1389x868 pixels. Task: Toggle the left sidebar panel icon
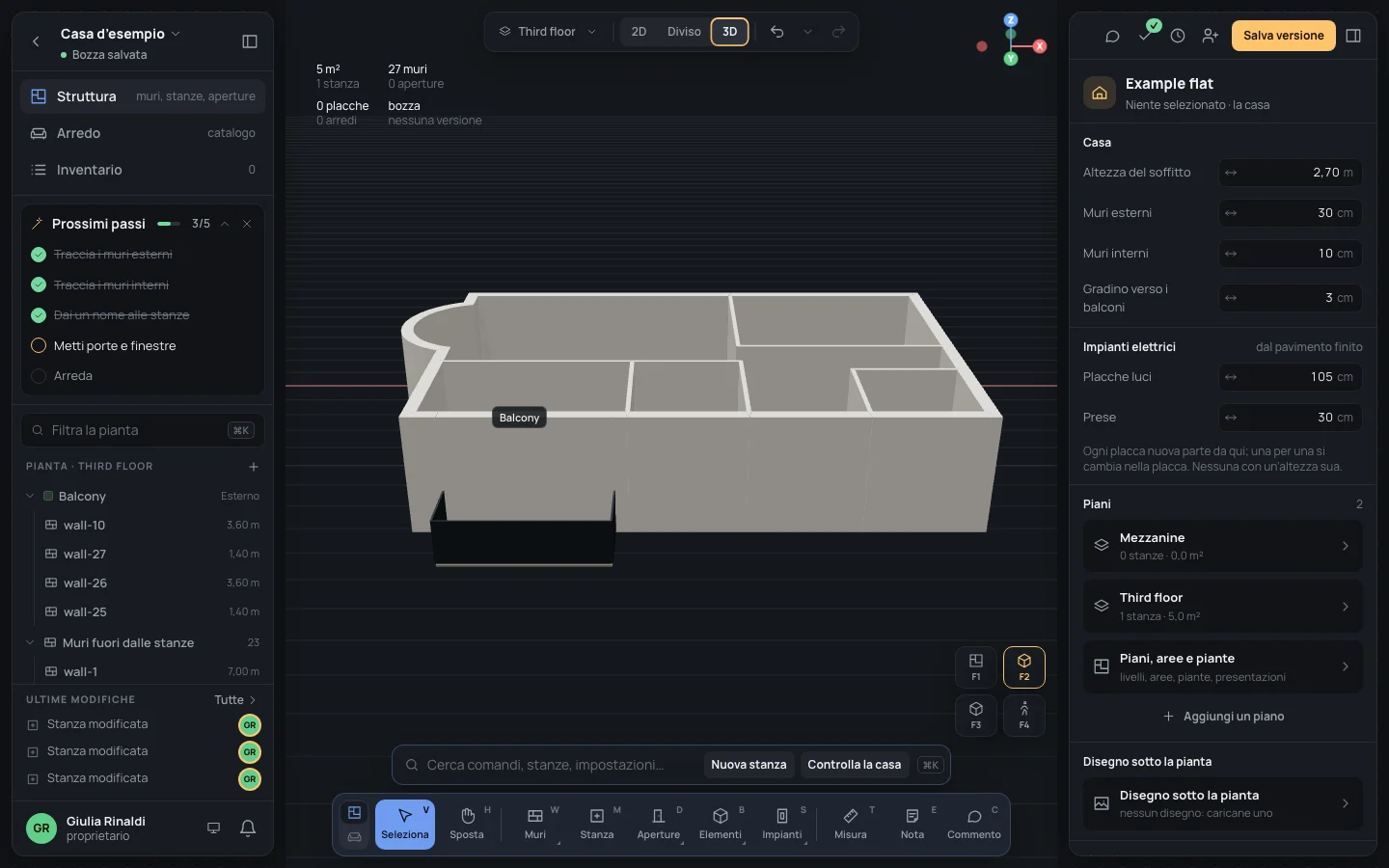250,41
